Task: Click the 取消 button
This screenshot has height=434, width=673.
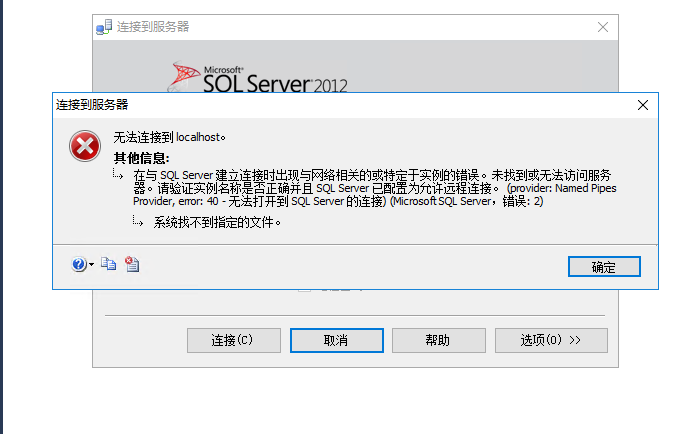Action: (336, 340)
